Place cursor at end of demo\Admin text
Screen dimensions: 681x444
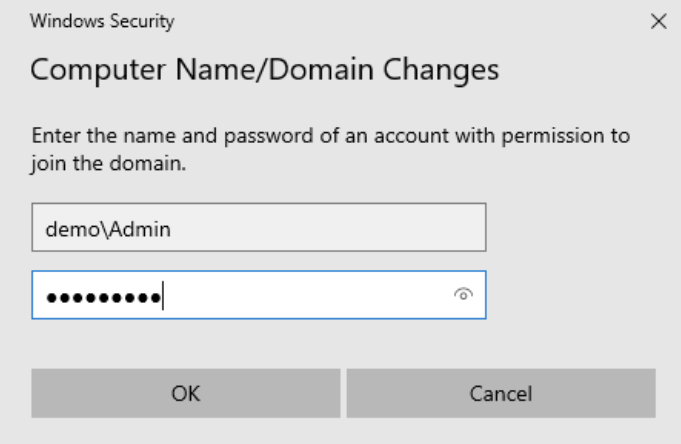tap(172, 229)
